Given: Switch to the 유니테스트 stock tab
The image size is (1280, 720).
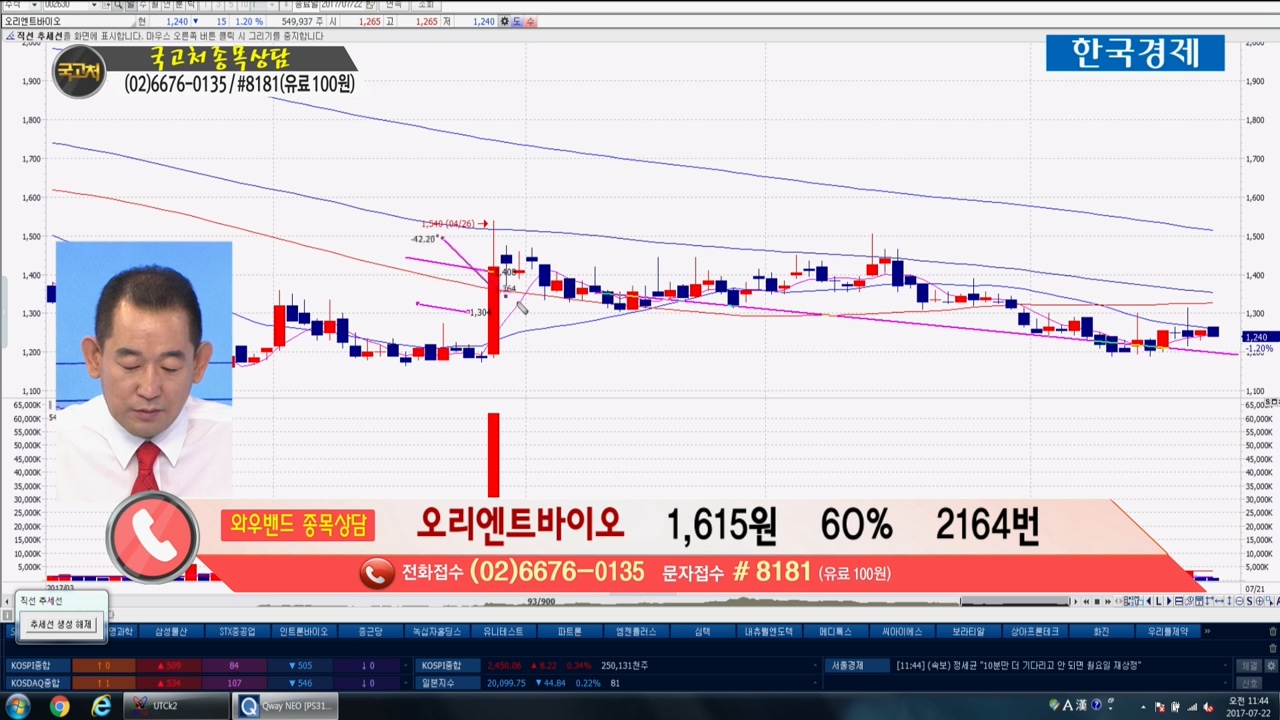Looking at the screenshot, I should (x=503, y=632).
